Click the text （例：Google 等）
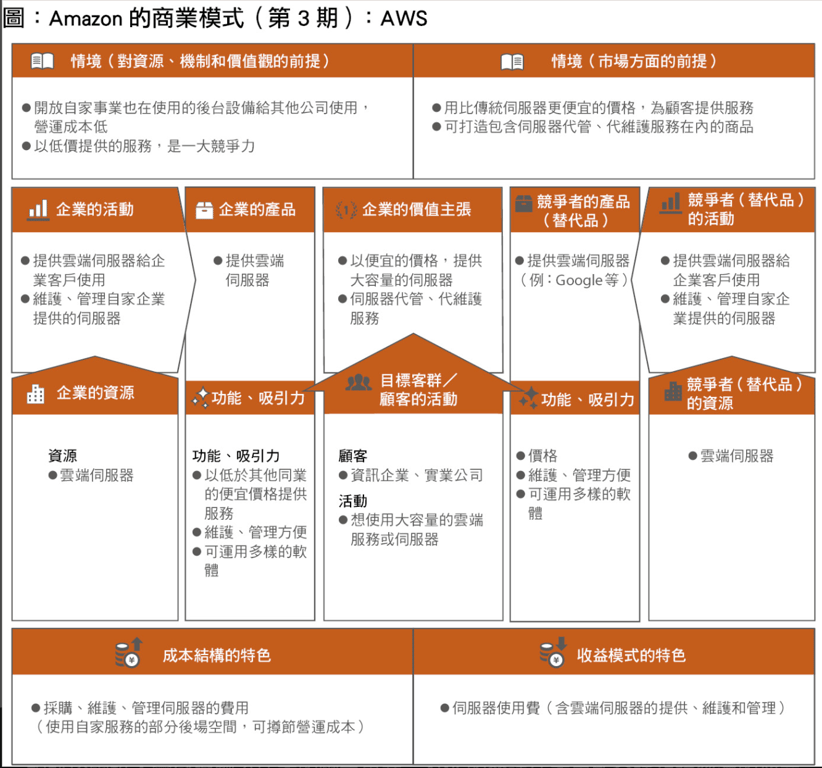Image resolution: width=822 pixels, height=768 pixels. (574, 280)
